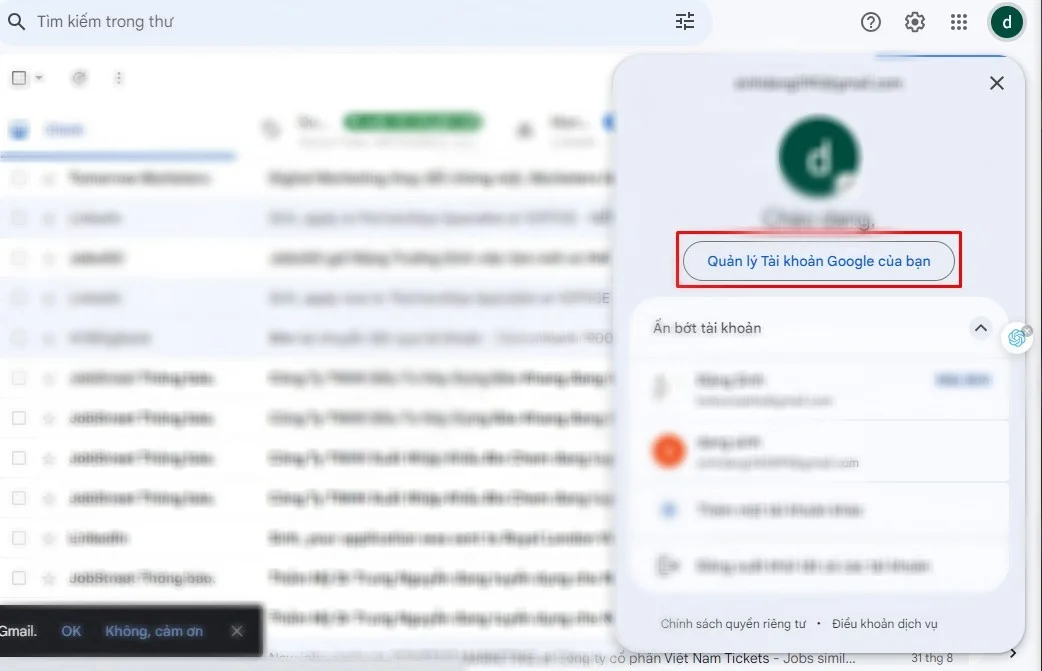Check the checkbox of the first email row
The height and width of the screenshot is (671, 1042).
click(x=19, y=178)
